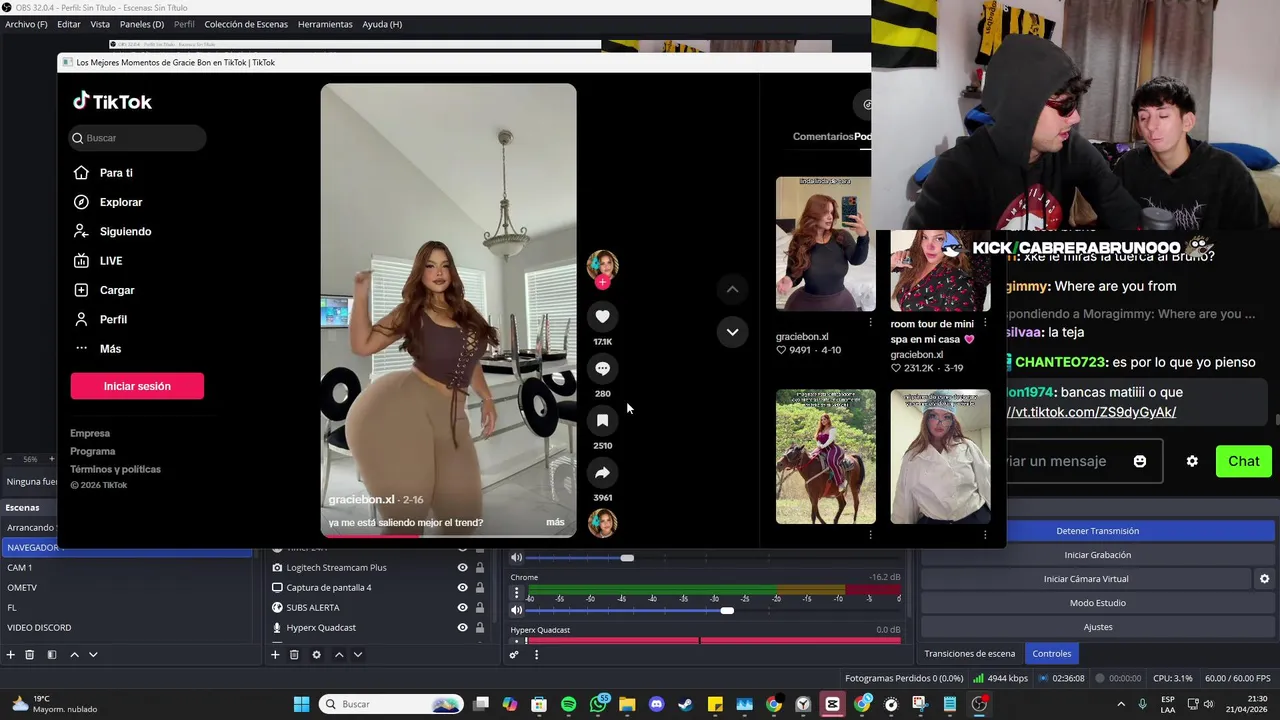Open File Explorer from the taskbar
1280x720 pixels.
click(627, 704)
